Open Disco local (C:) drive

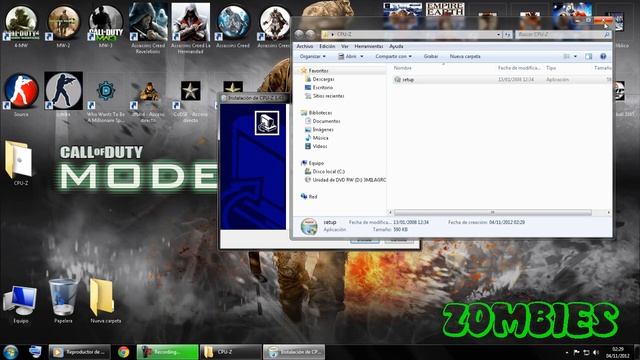point(329,171)
